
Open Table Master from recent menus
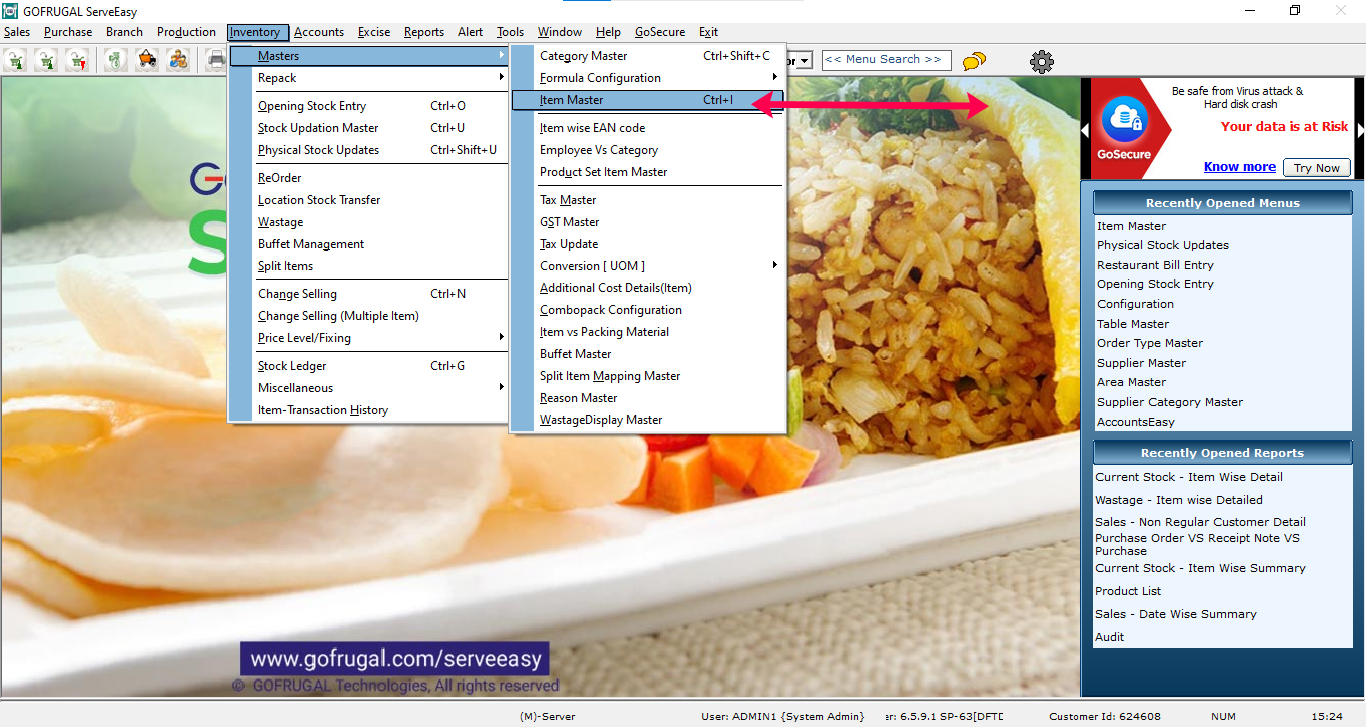1133,324
